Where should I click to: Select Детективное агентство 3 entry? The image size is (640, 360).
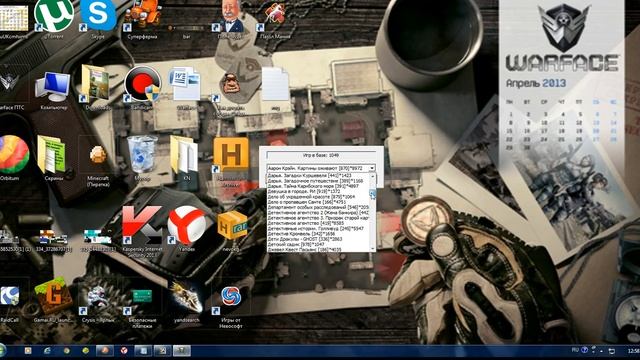[318, 218]
